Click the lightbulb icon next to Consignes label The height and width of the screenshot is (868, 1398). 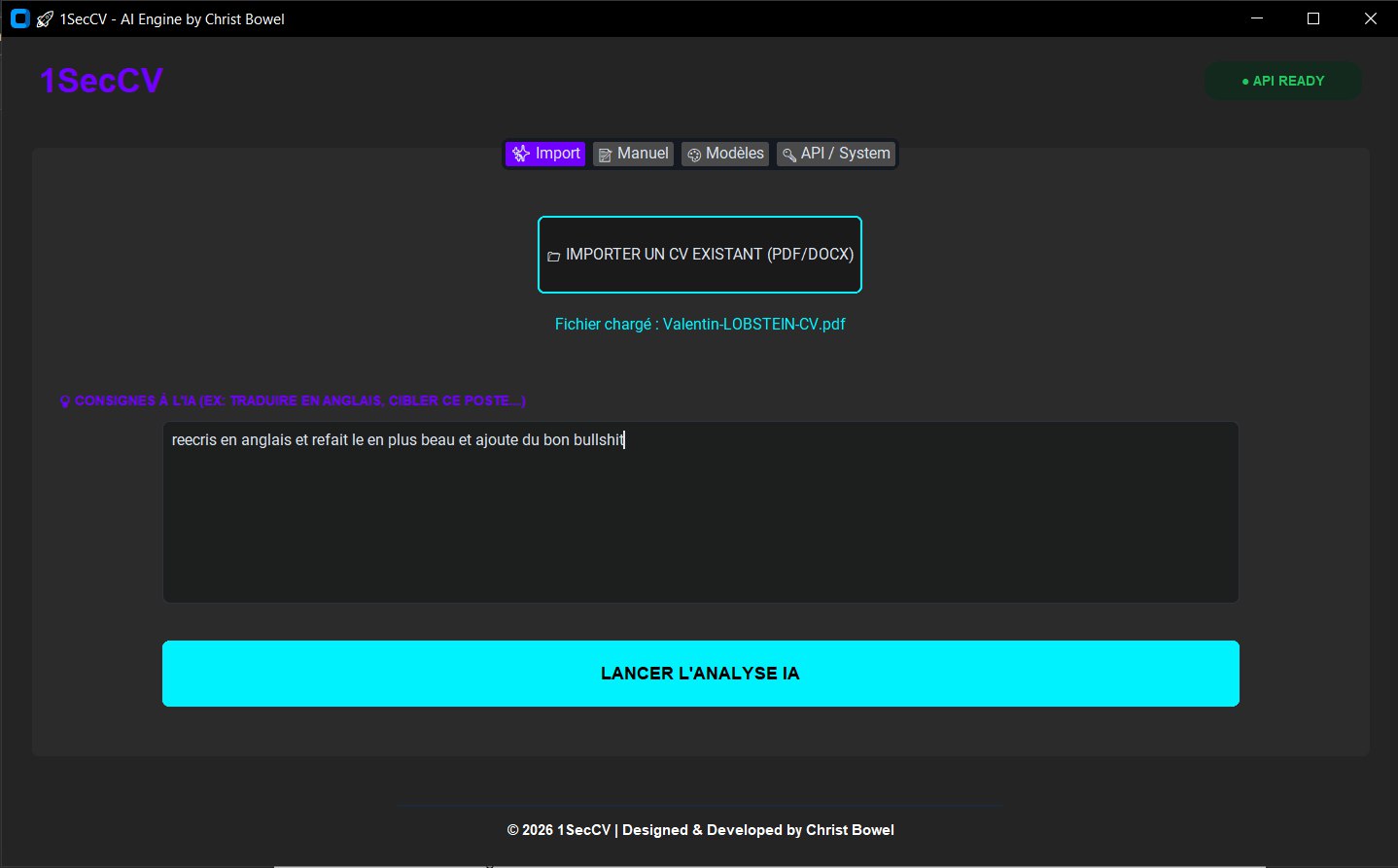click(x=64, y=400)
